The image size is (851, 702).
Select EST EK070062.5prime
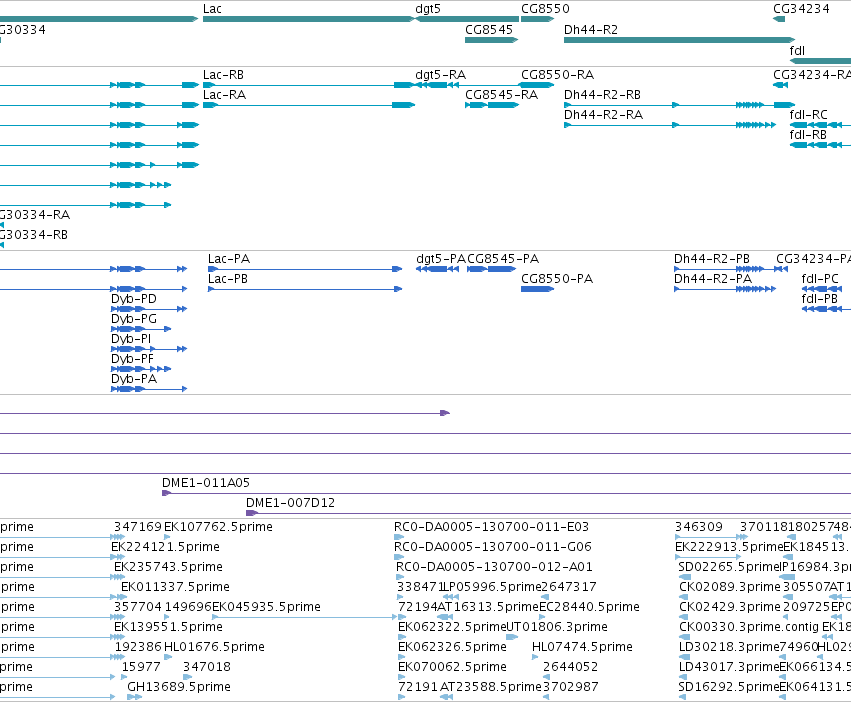(x=452, y=667)
